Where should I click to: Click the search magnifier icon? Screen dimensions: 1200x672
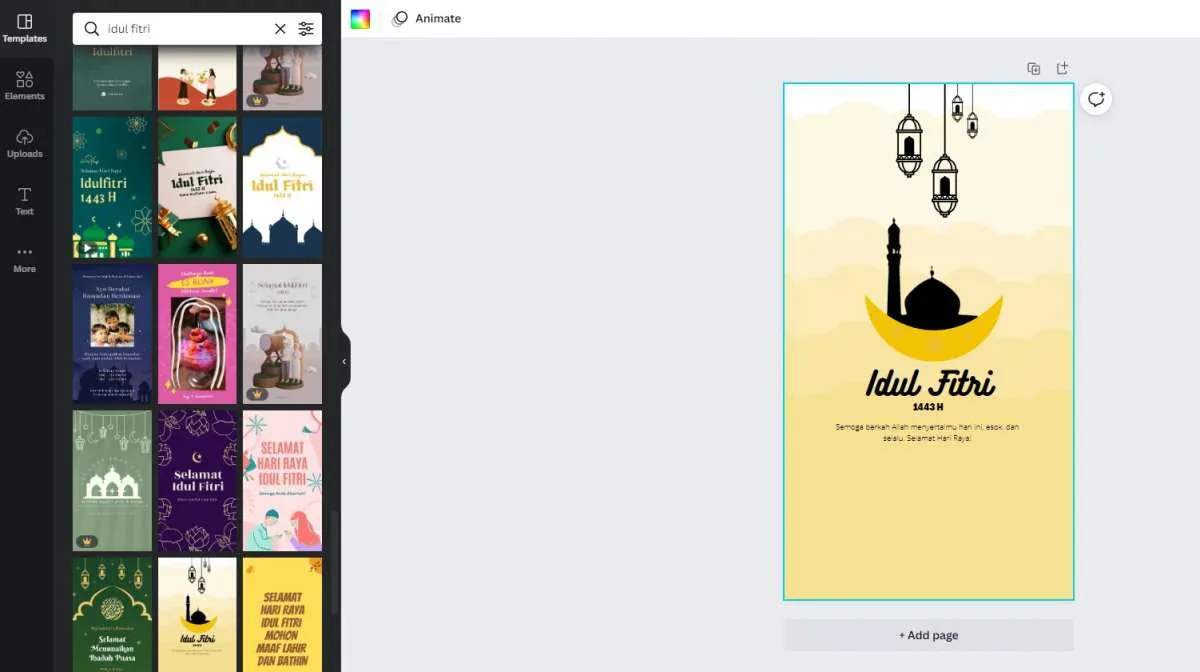click(91, 29)
